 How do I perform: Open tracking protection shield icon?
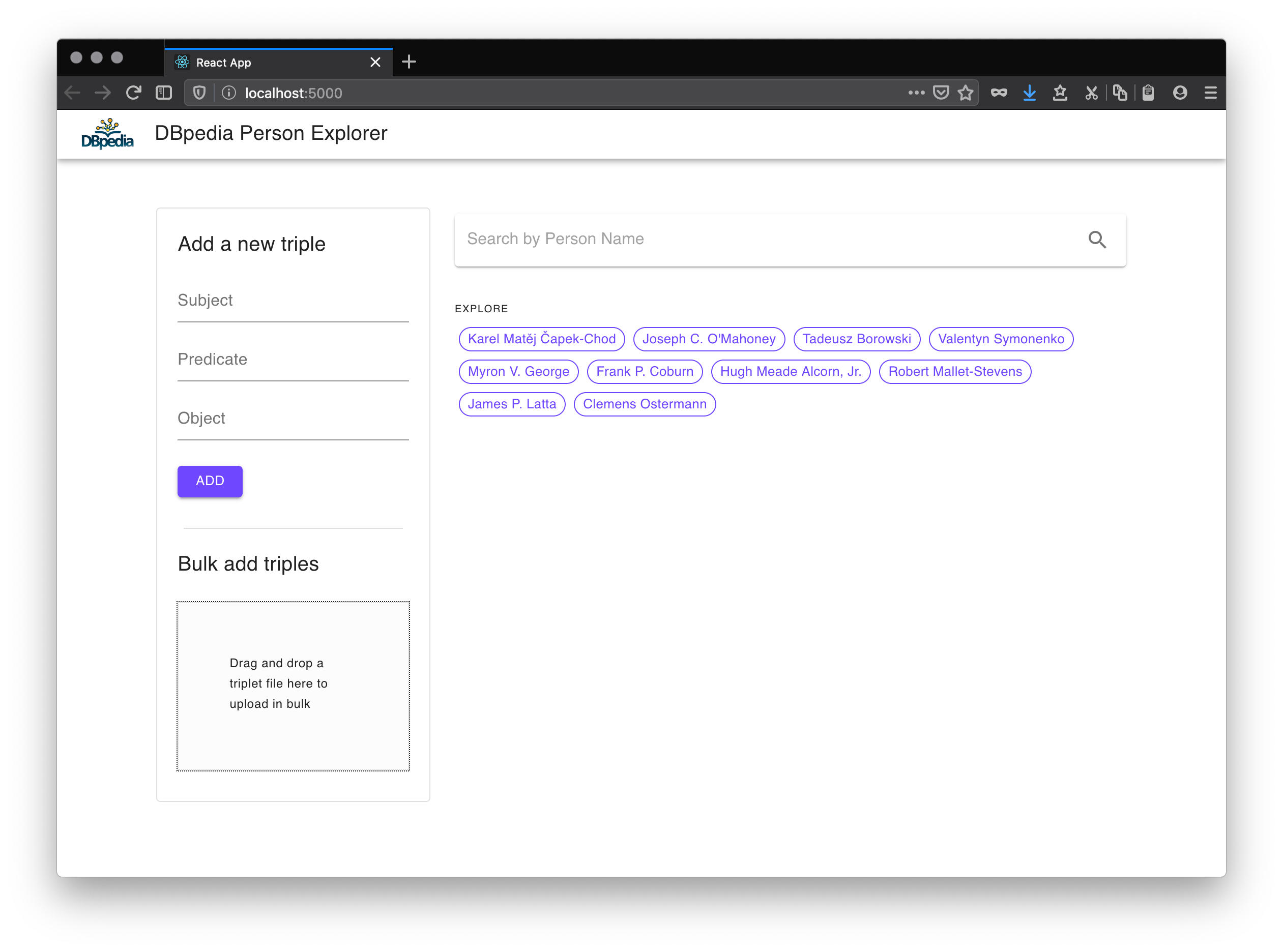(199, 93)
